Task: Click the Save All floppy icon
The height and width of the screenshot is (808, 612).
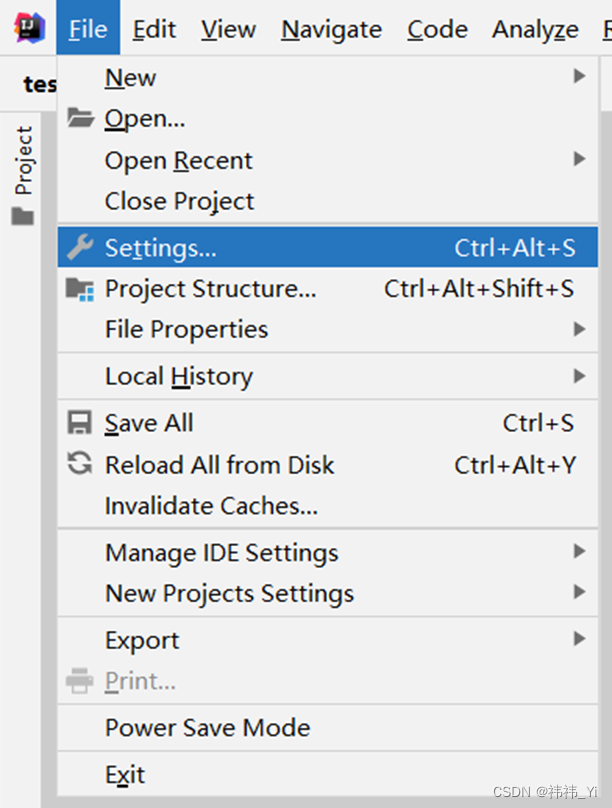Action: (x=80, y=423)
